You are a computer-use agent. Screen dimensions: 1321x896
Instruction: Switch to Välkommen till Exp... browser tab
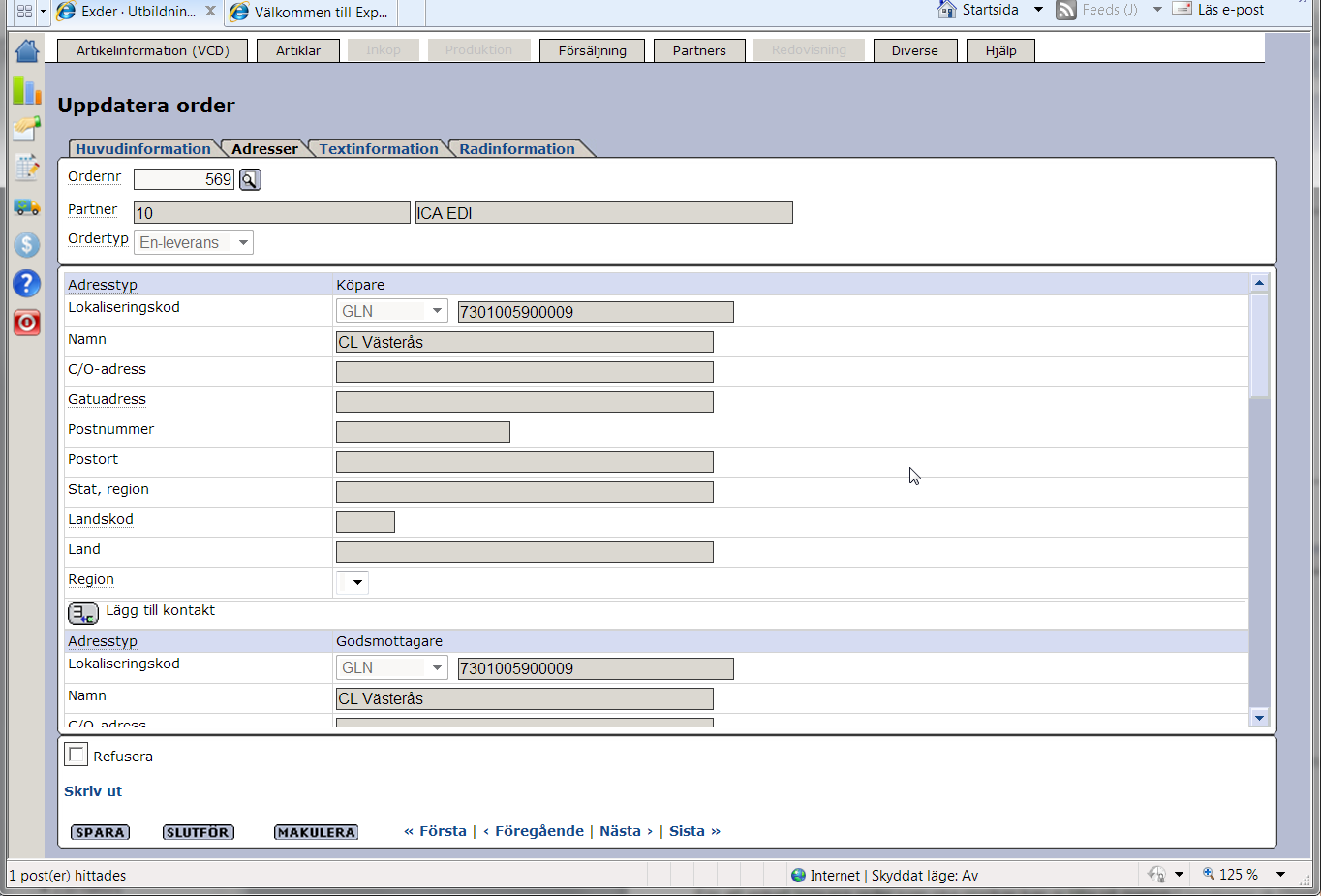coord(312,13)
